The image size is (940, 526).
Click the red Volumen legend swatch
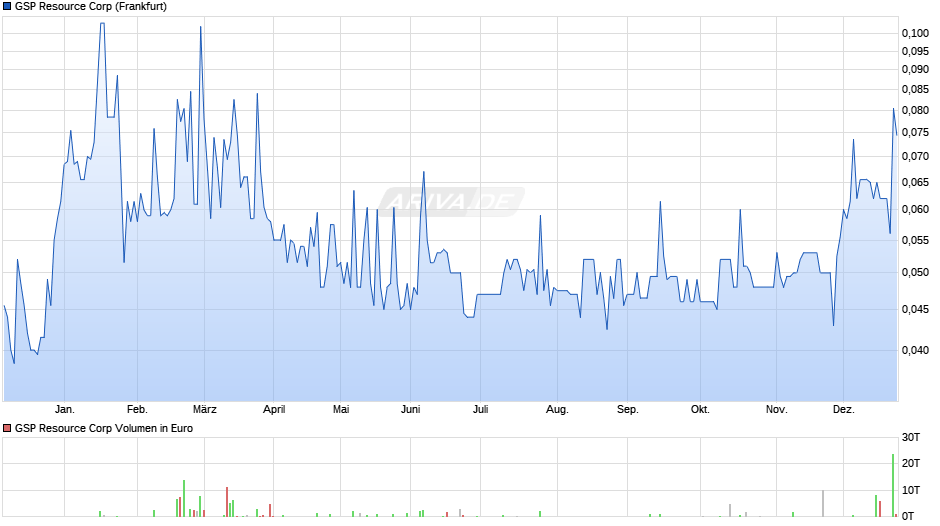[7, 428]
